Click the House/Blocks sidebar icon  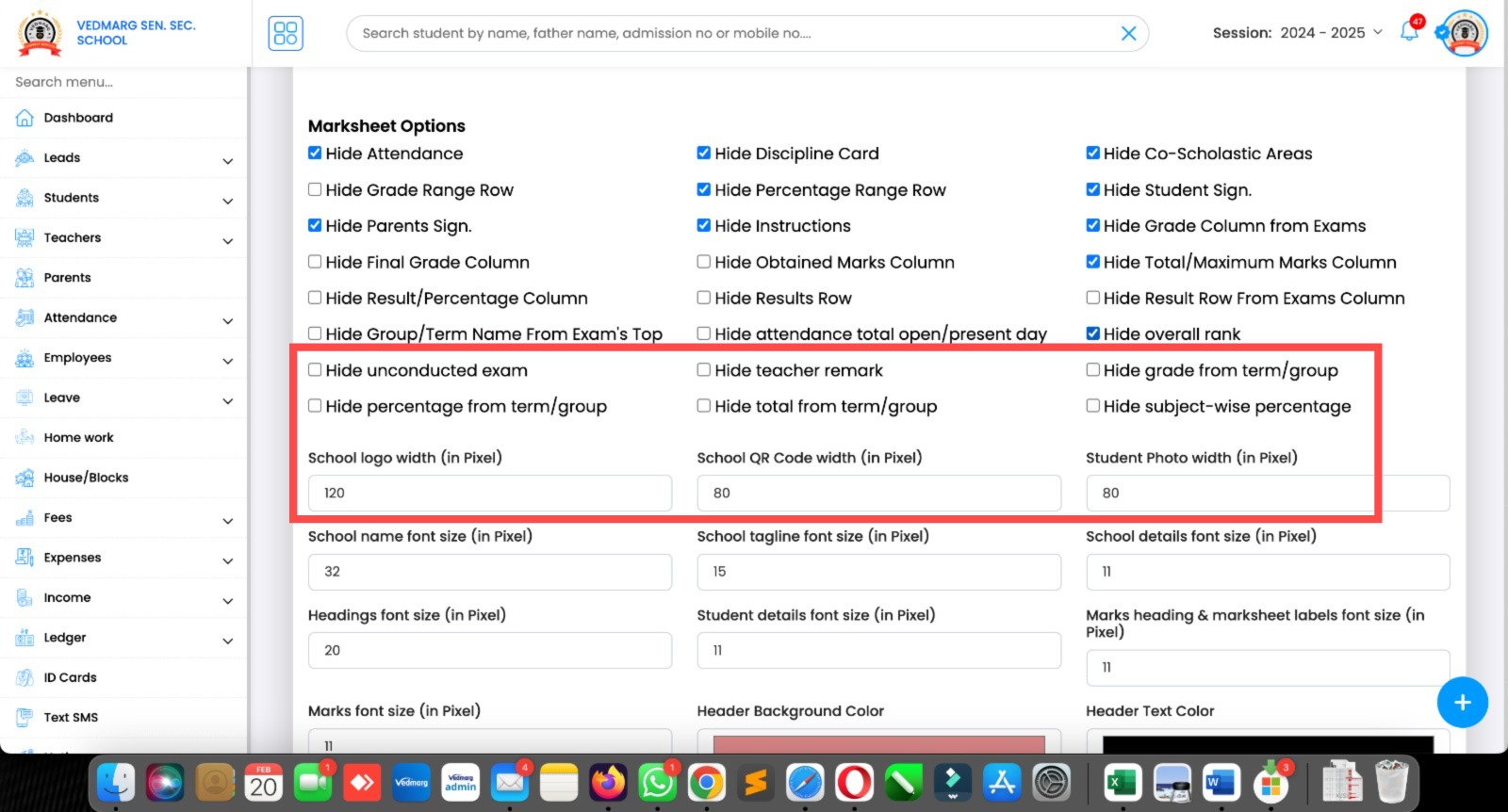tap(25, 478)
